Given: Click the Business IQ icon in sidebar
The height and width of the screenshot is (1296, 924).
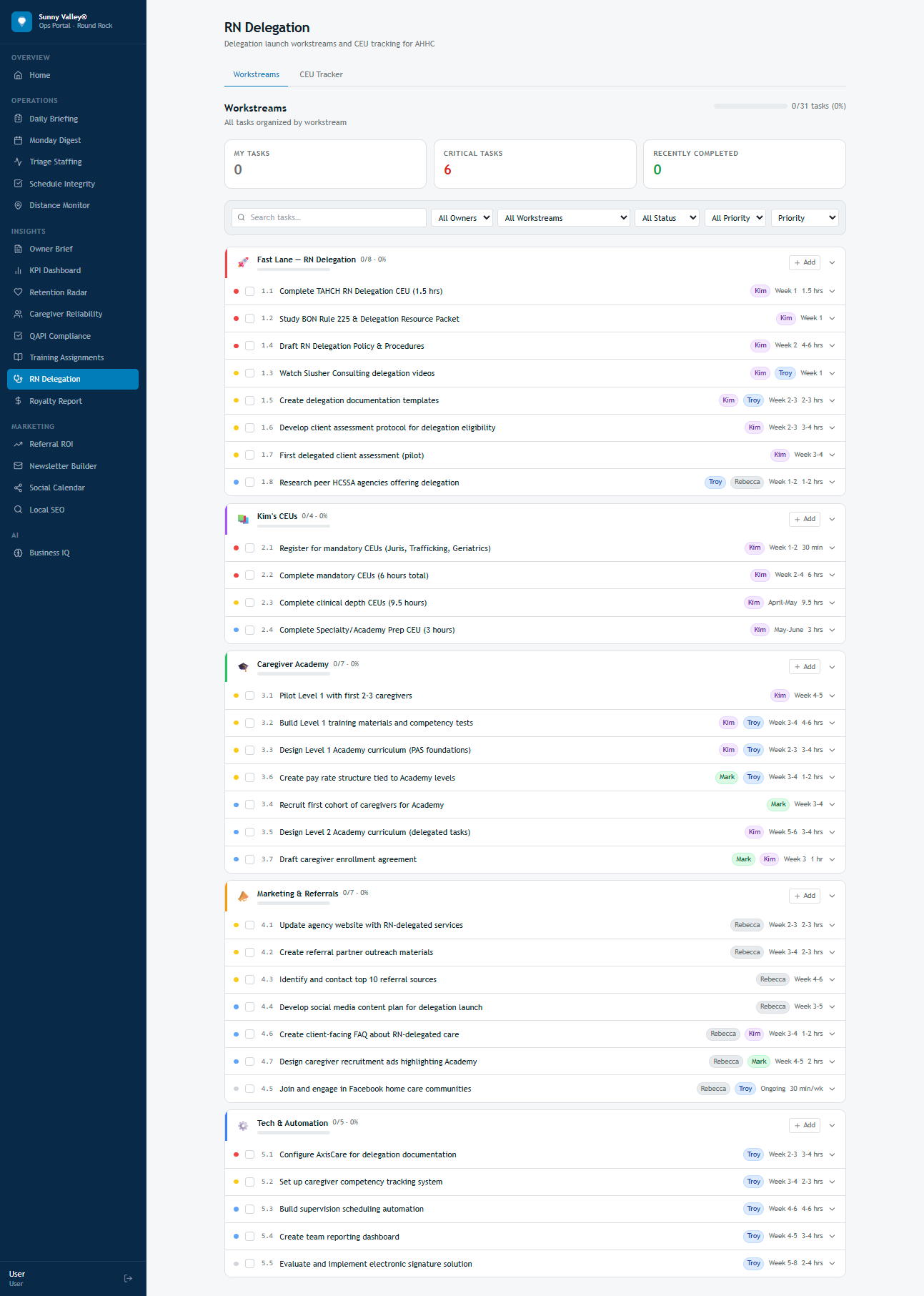Looking at the screenshot, I should (18, 553).
